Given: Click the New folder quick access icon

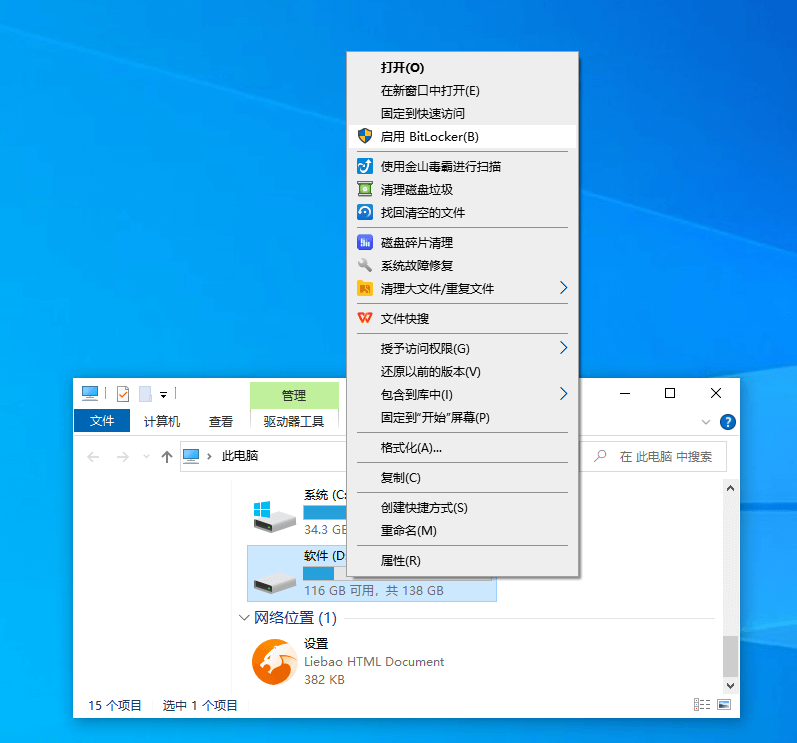Looking at the screenshot, I should click(145, 394).
